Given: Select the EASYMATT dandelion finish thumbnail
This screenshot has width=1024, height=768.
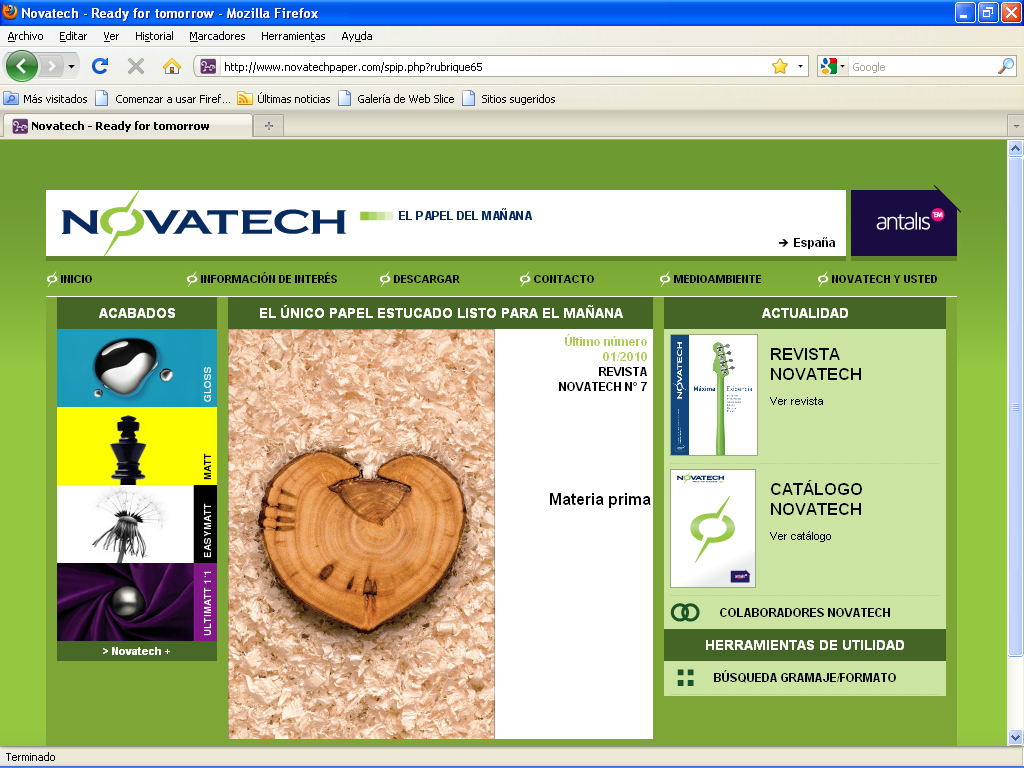Looking at the screenshot, I should click(x=137, y=524).
